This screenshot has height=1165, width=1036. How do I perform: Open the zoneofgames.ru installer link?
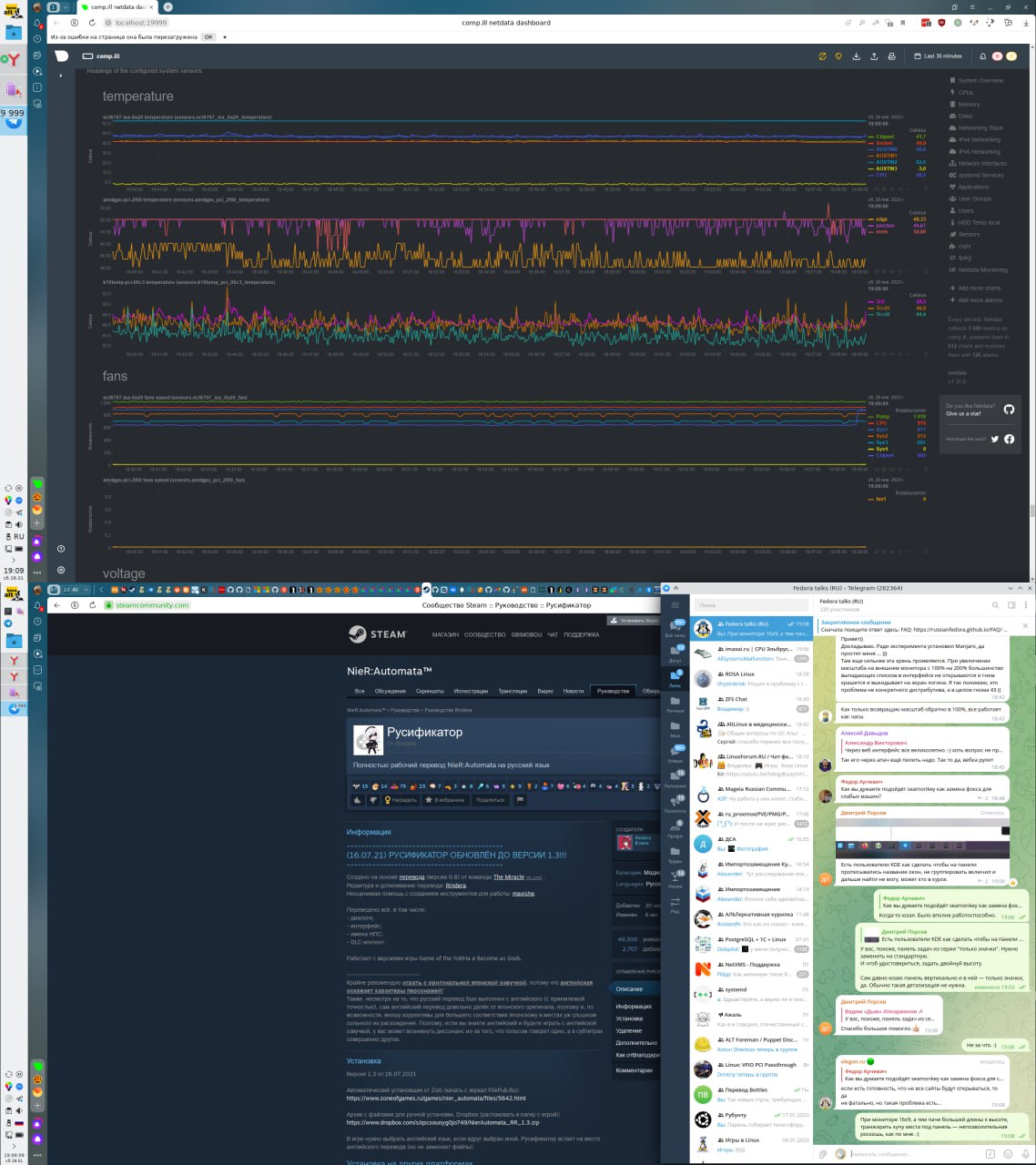coord(436,1099)
